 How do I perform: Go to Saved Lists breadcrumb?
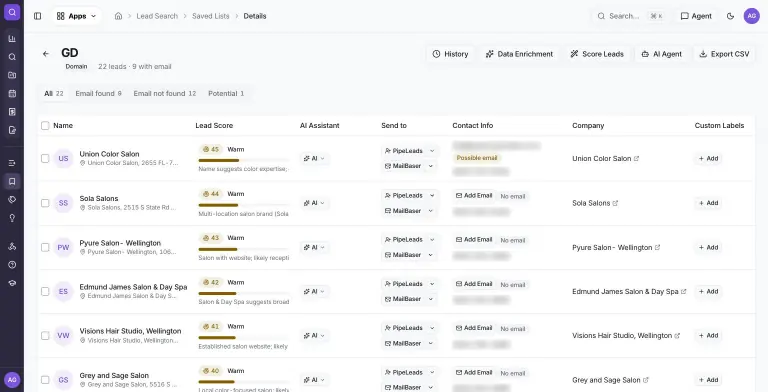tap(211, 16)
